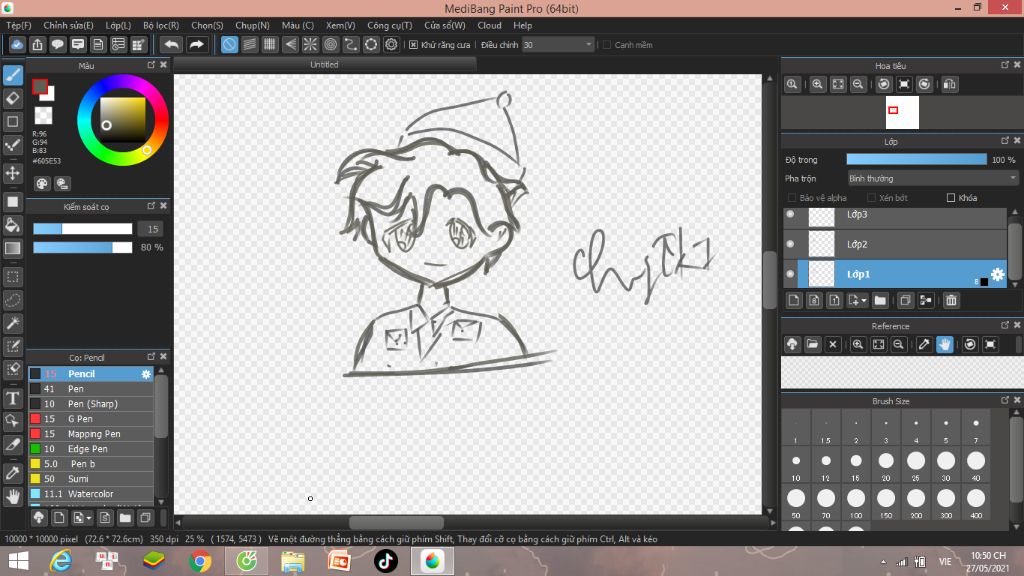This screenshot has width=1024, height=576.
Task: Turn snap off in the toolbar
Action: (229, 44)
